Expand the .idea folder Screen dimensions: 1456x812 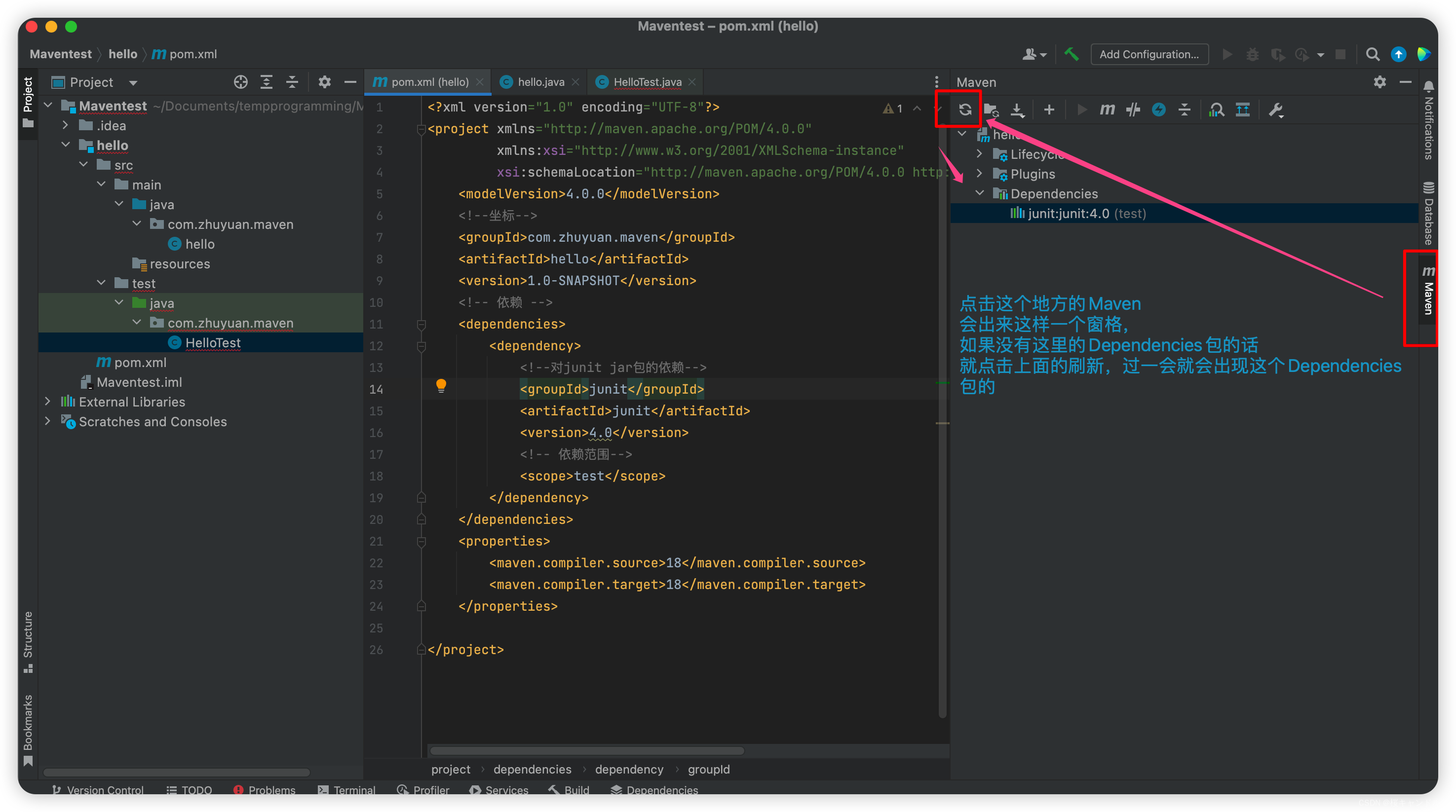tap(66, 125)
